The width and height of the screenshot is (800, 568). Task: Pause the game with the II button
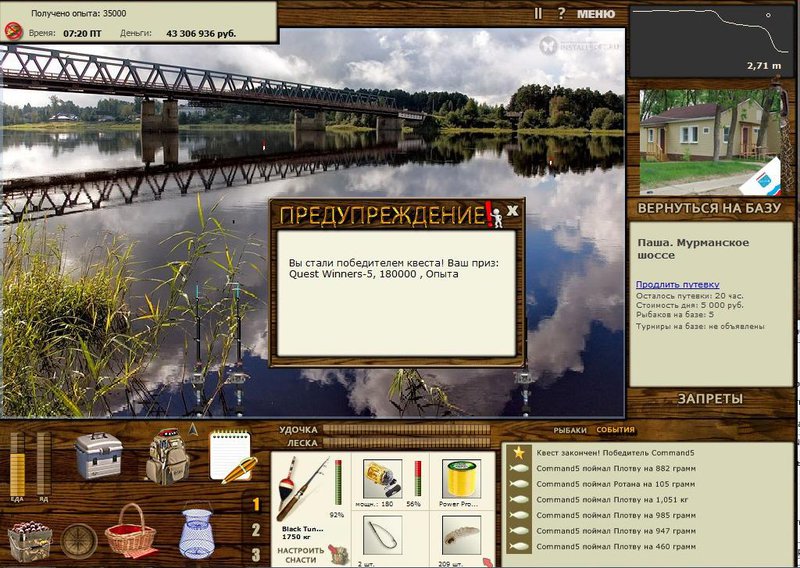point(538,14)
